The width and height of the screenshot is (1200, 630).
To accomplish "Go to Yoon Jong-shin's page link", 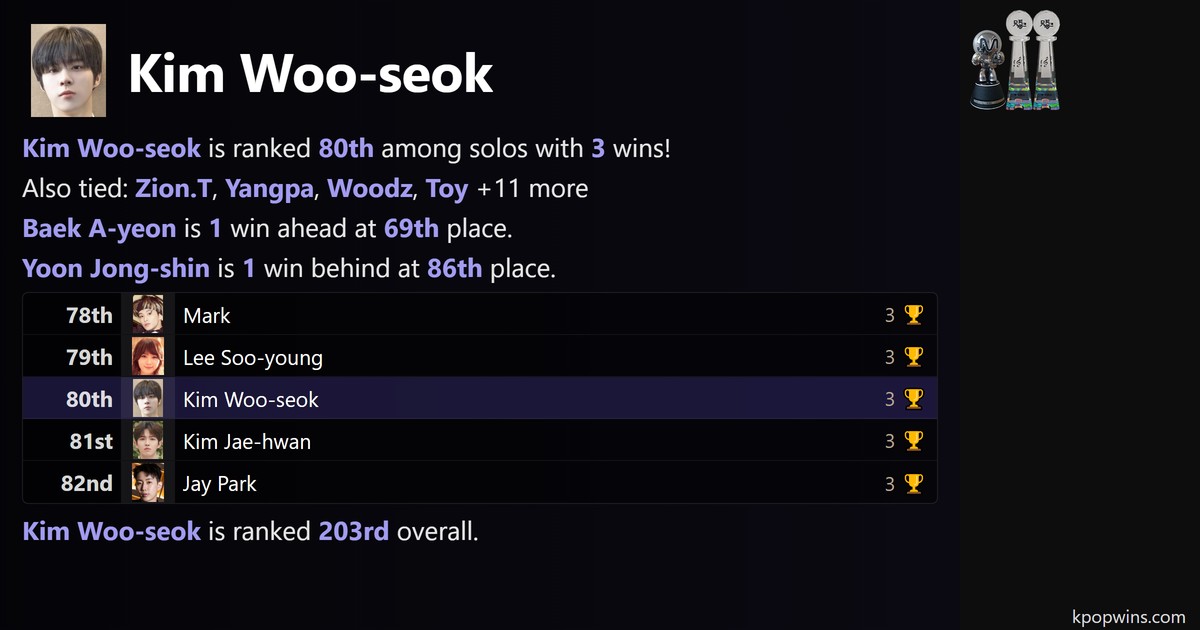I will click(x=116, y=269).
